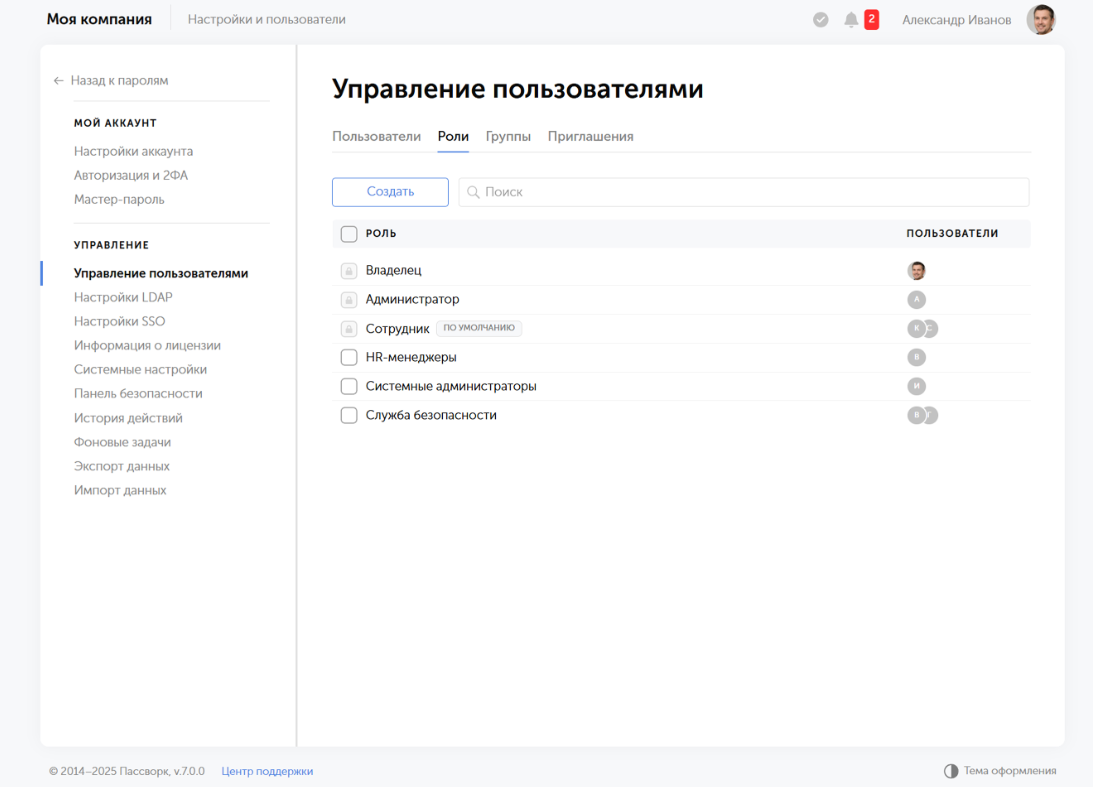Image resolution: width=1093 pixels, height=787 pixels.
Task: Click the magnifier icon in search field
Action: click(473, 192)
